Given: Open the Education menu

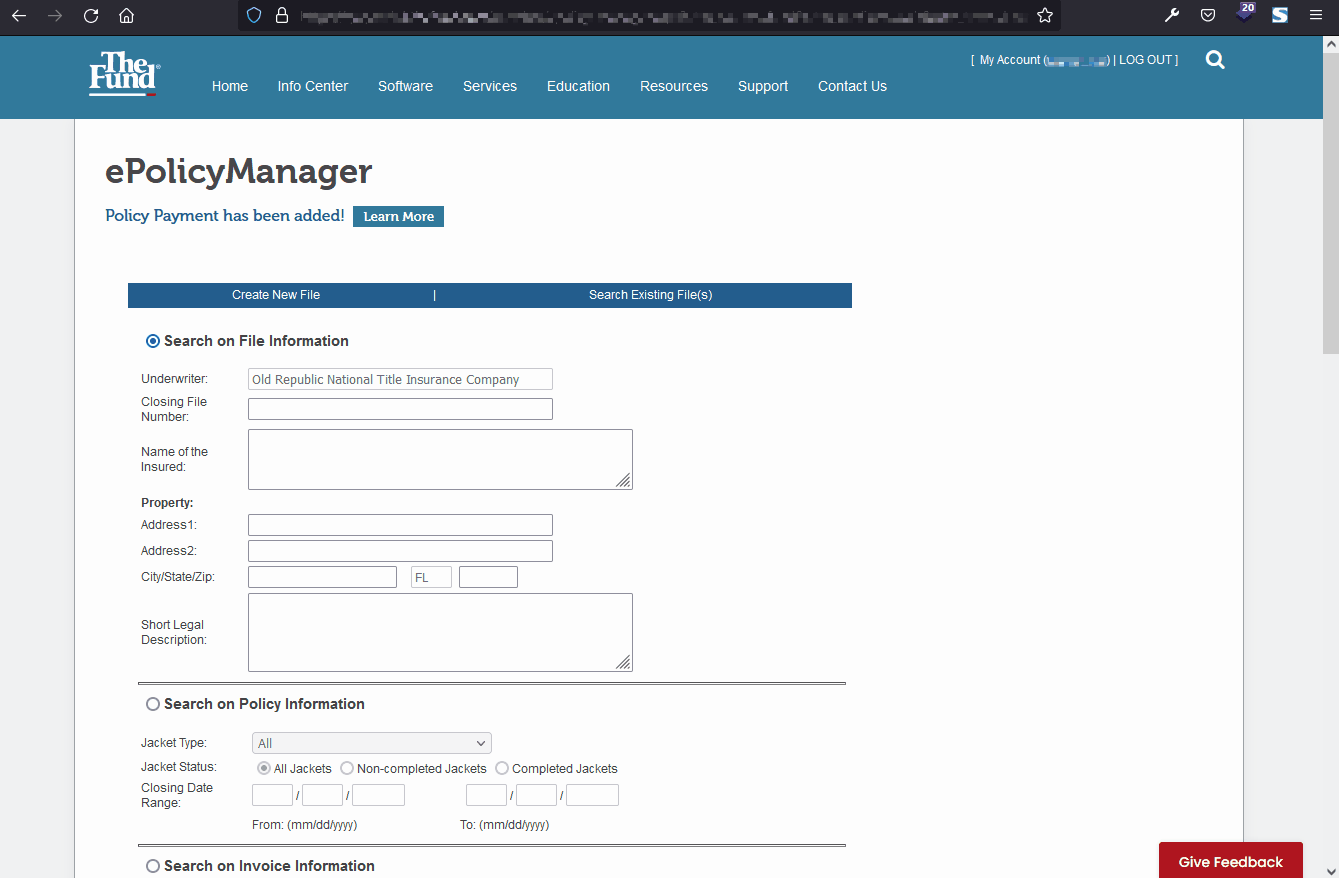Looking at the screenshot, I should click(578, 86).
